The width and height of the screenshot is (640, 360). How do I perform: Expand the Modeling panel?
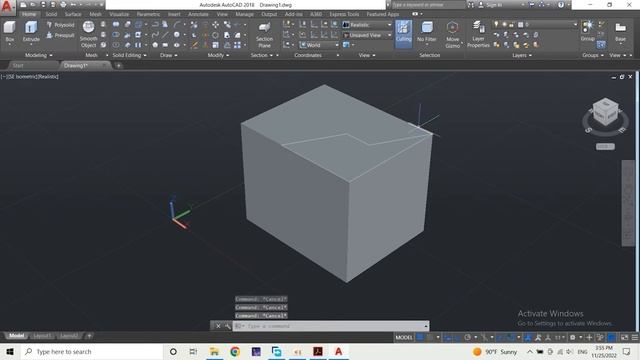pos(39,55)
